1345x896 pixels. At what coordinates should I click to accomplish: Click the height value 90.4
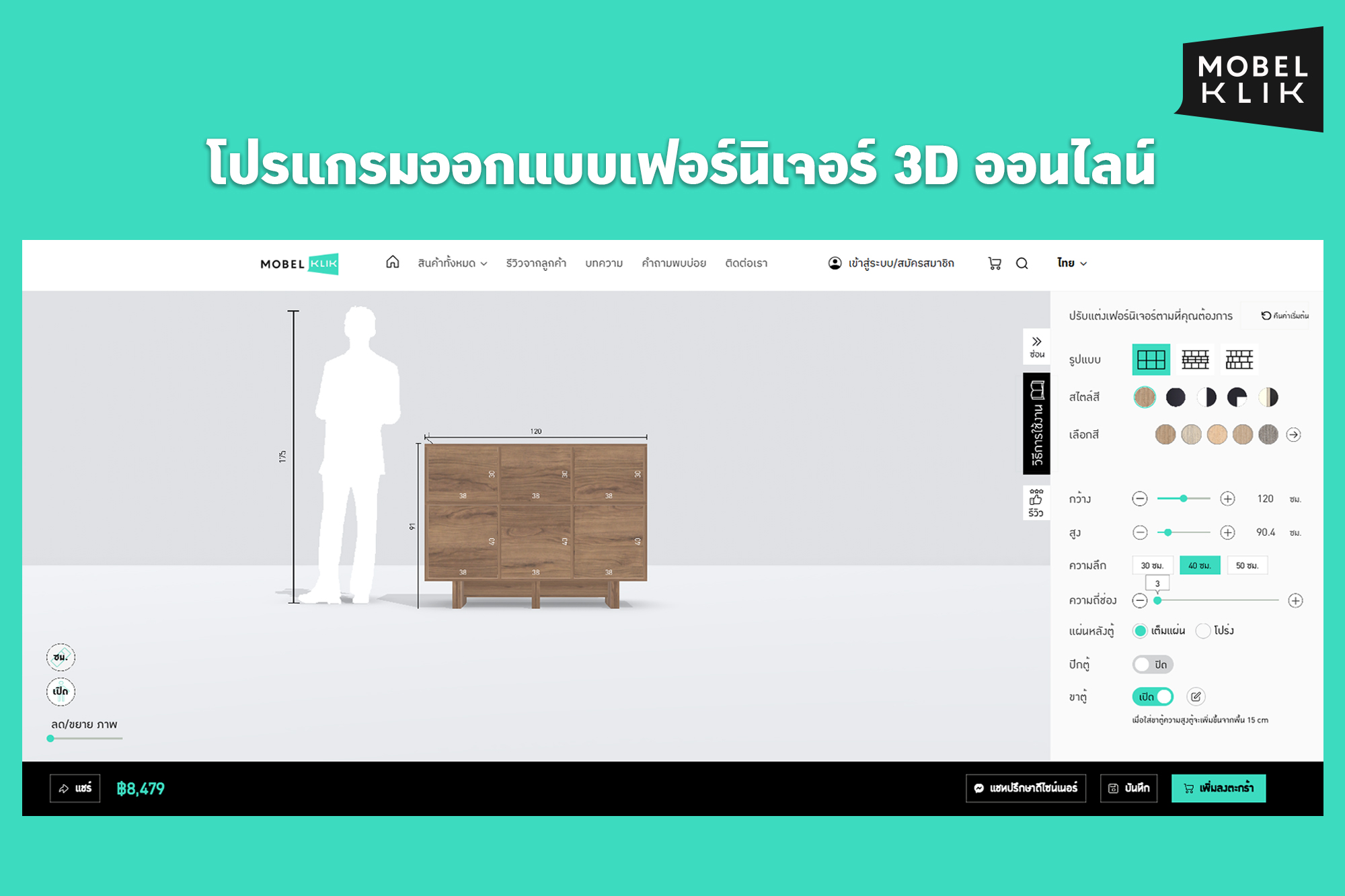tap(1265, 532)
